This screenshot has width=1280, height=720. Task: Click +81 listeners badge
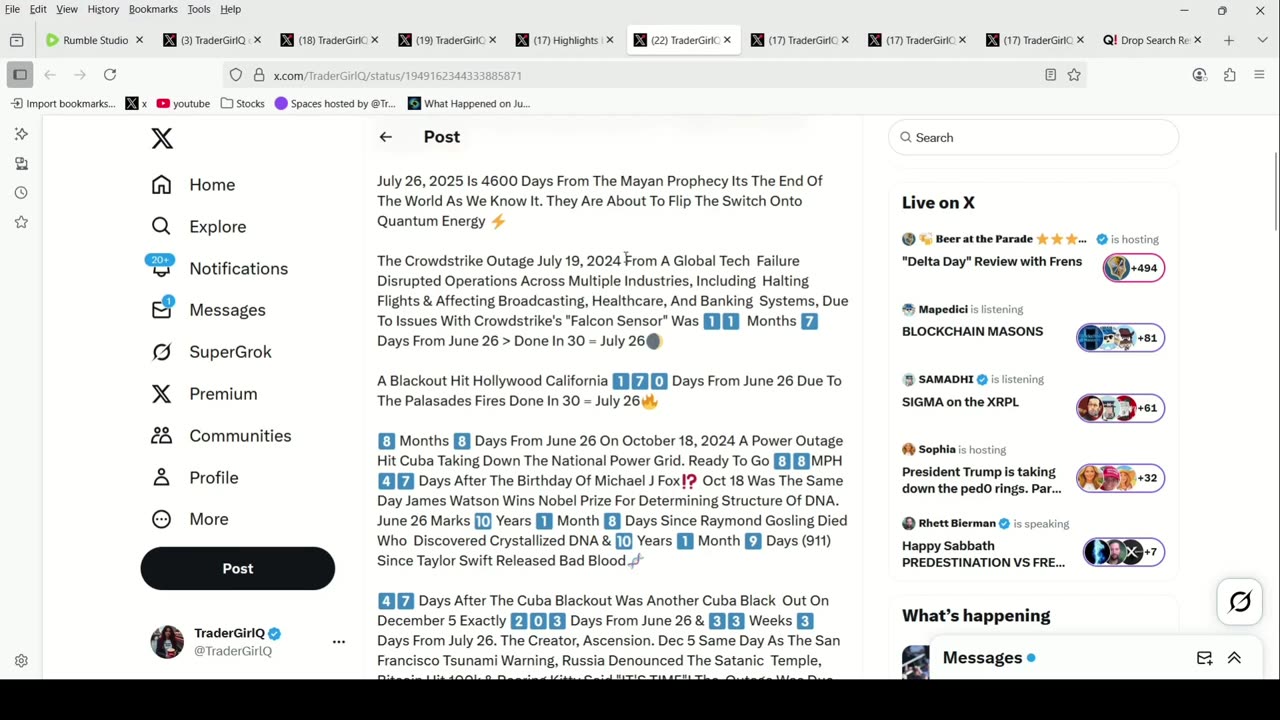pyautogui.click(x=1120, y=338)
